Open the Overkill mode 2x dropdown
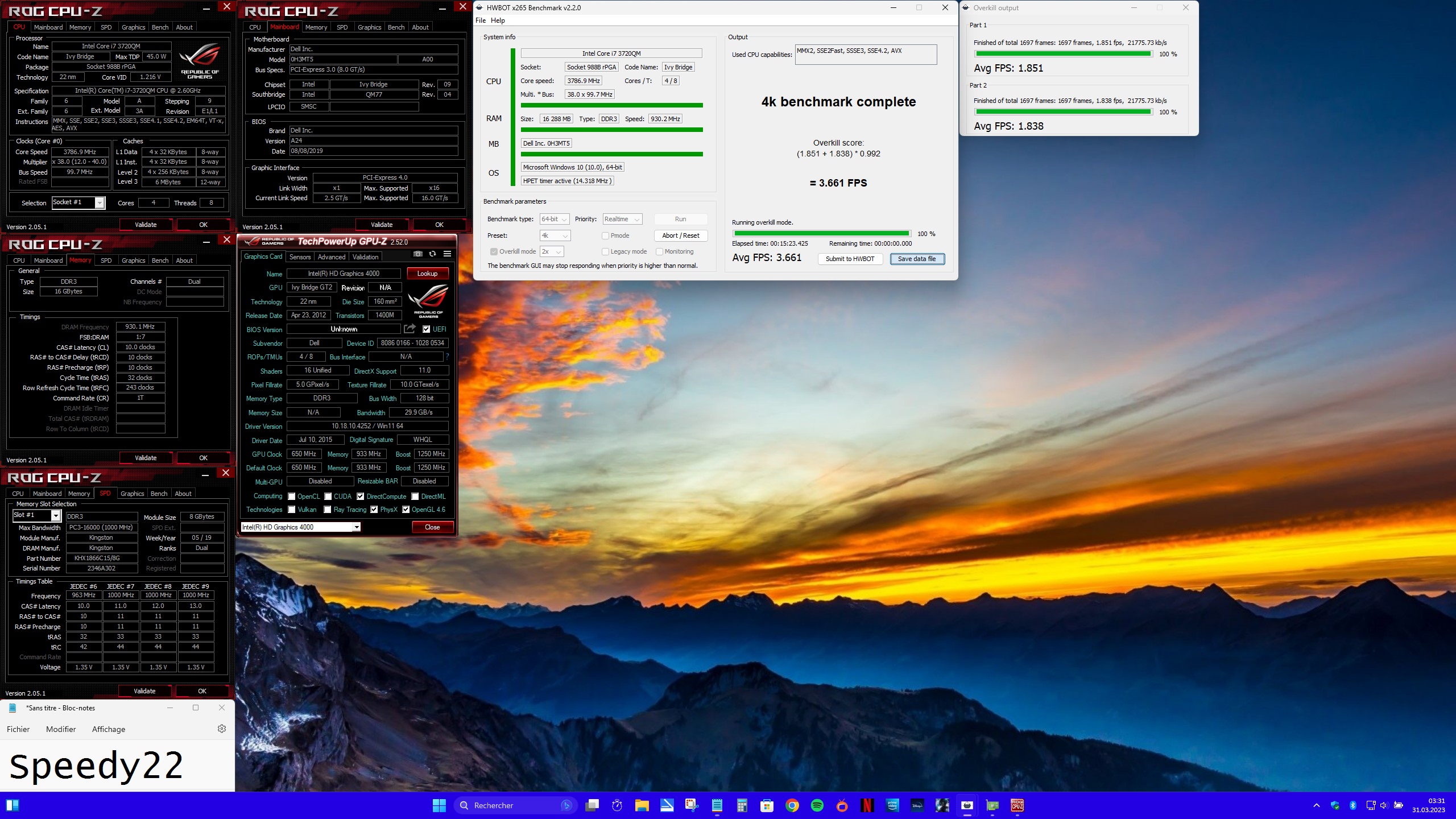 (x=552, y=251)
